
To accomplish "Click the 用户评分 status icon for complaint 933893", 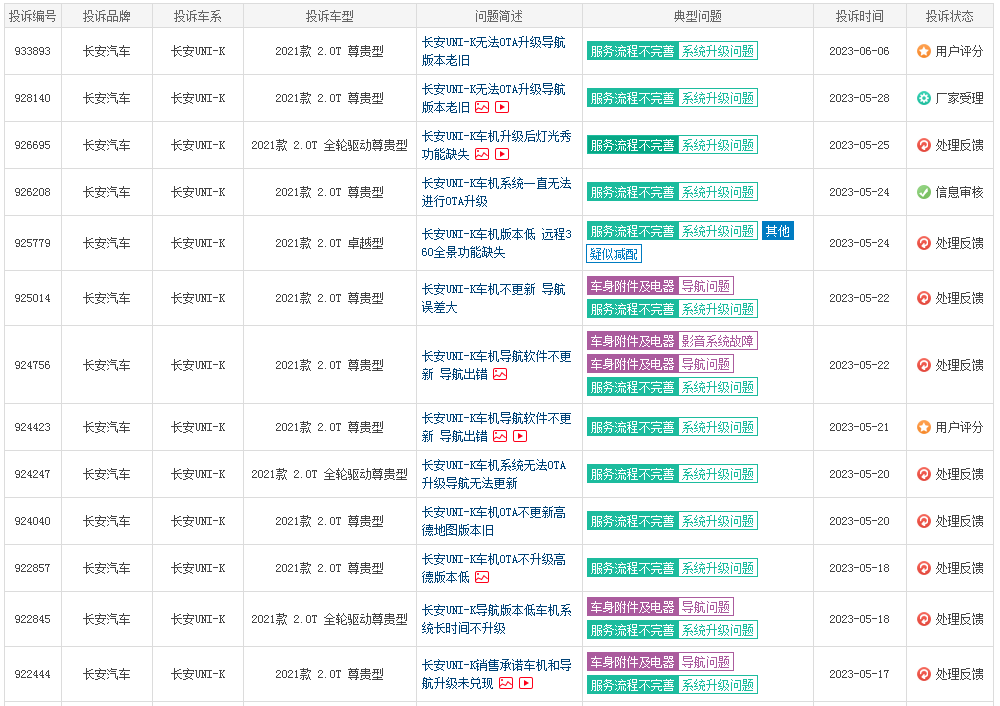I will tap(923, 51).
